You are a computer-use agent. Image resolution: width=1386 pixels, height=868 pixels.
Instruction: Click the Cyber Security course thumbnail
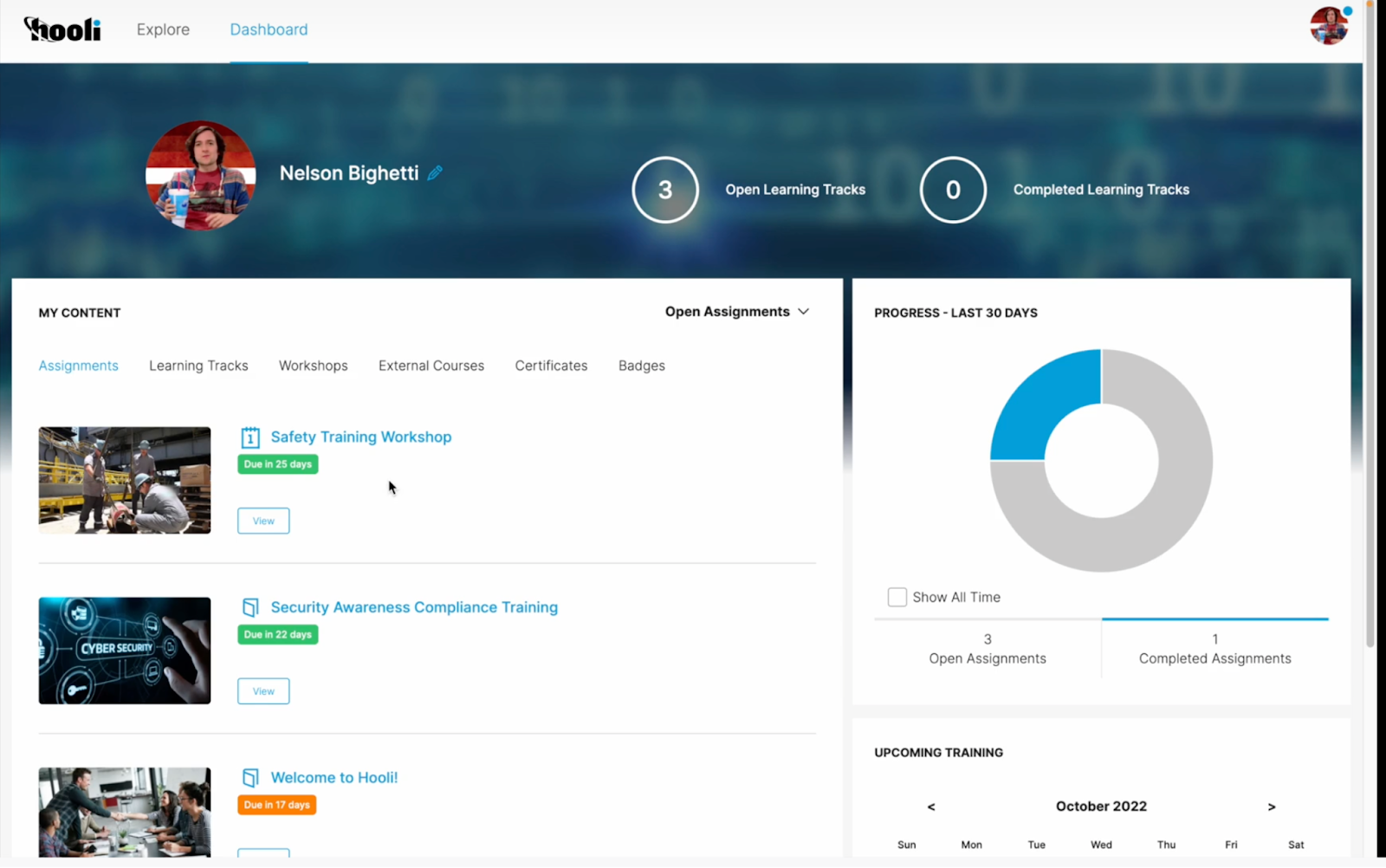click(125, 651)
